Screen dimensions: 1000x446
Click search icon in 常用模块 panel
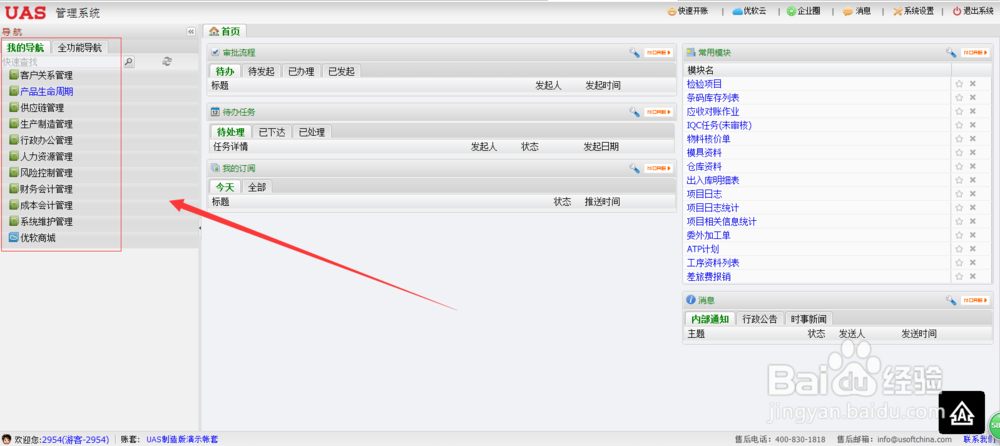(x=951, y=53)
